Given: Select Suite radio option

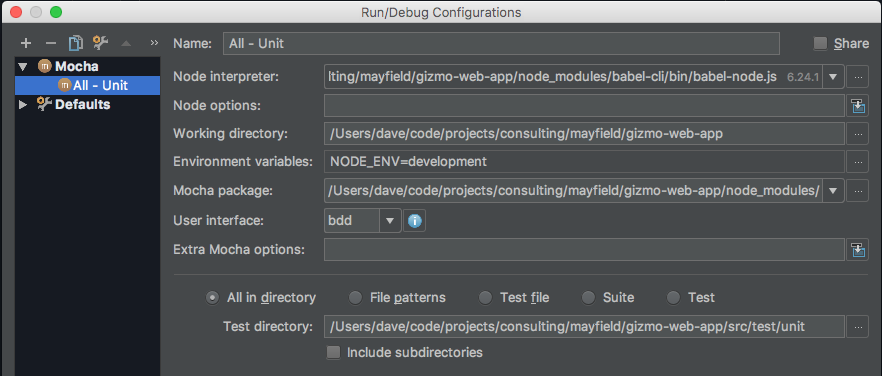Looking at the screenshot, I should (x=588, y=298).
